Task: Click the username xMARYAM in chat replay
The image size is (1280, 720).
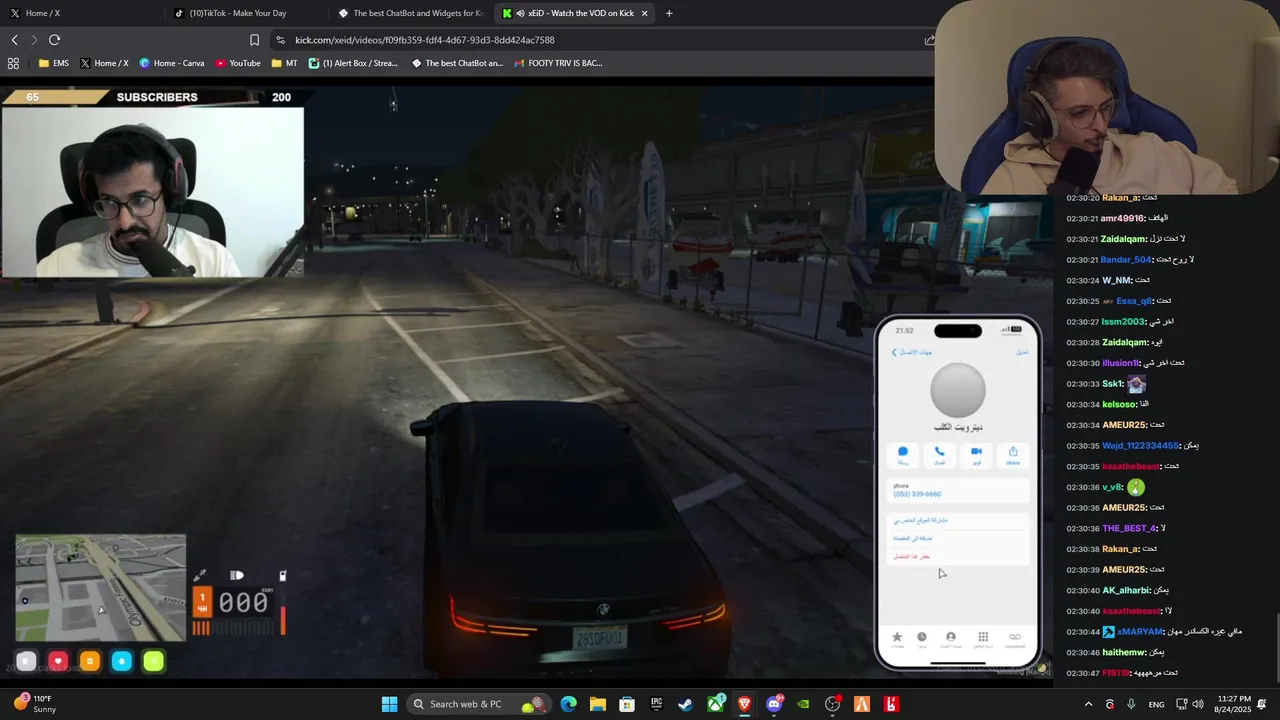Action: pos(1140,632)
